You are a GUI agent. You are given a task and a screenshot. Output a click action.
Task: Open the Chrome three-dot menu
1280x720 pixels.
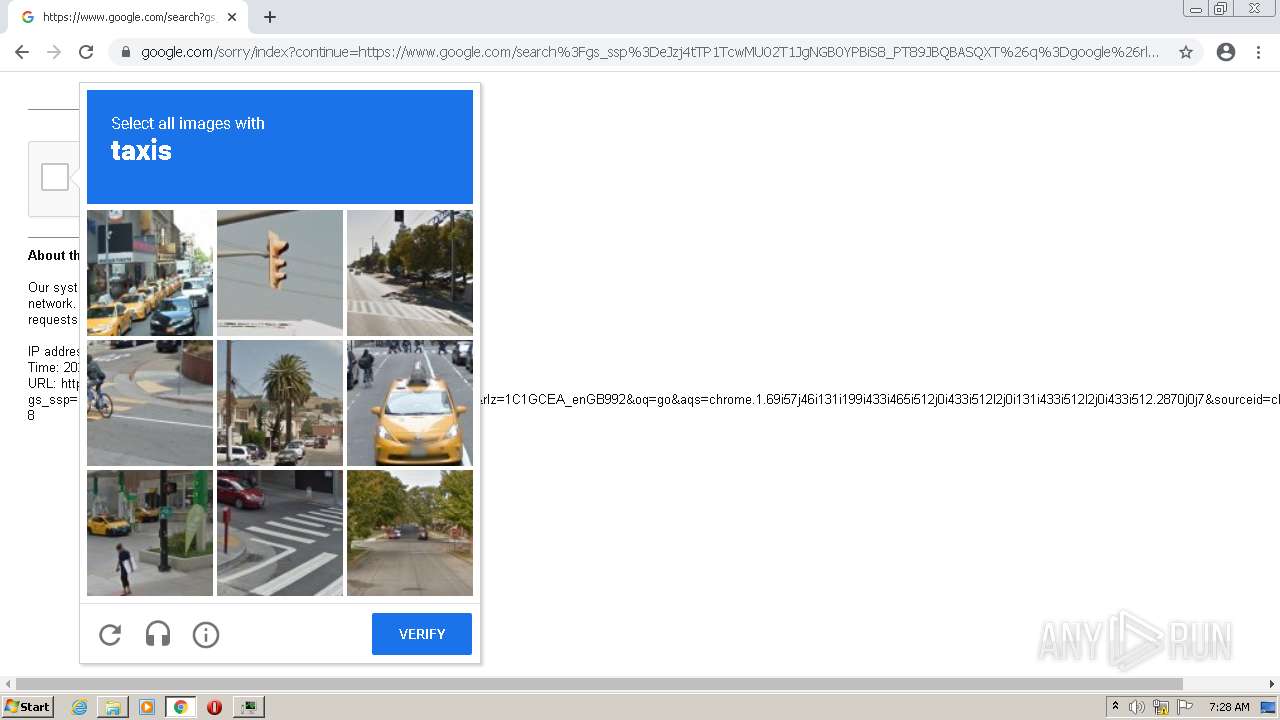1259,52
